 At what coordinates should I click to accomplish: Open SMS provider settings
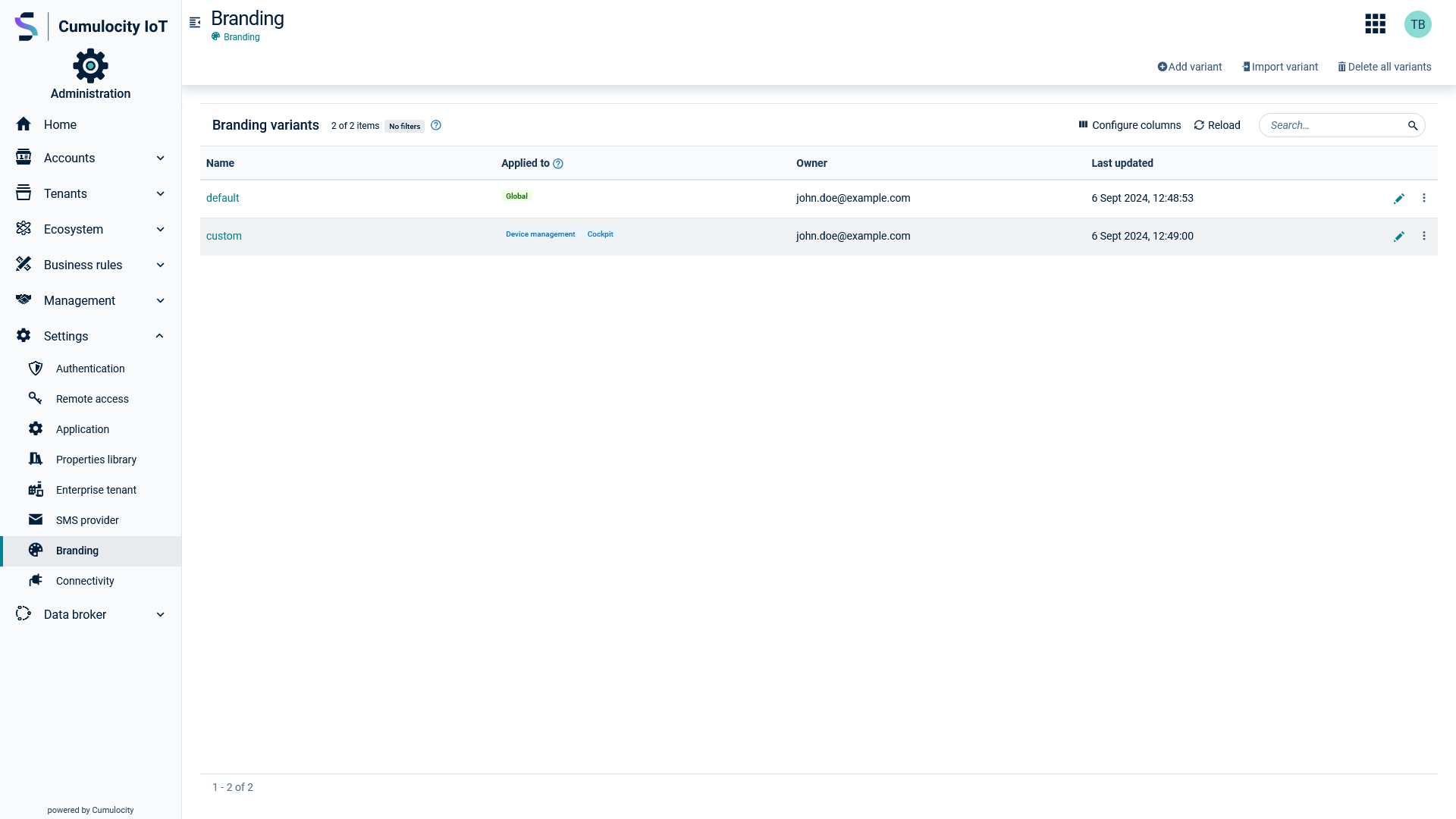pos(90,520)
